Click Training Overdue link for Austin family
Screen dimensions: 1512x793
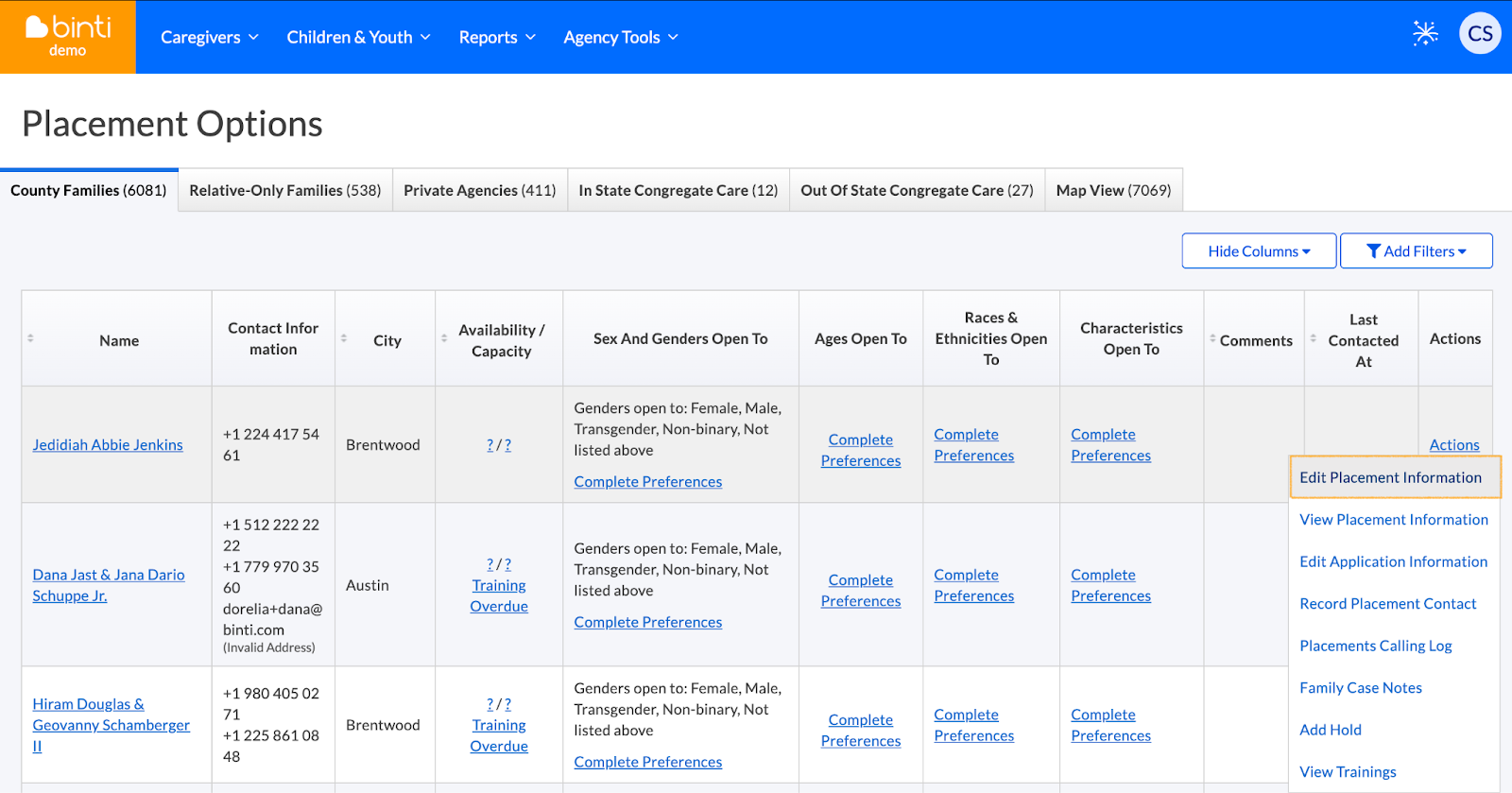[x=499, y=596]
